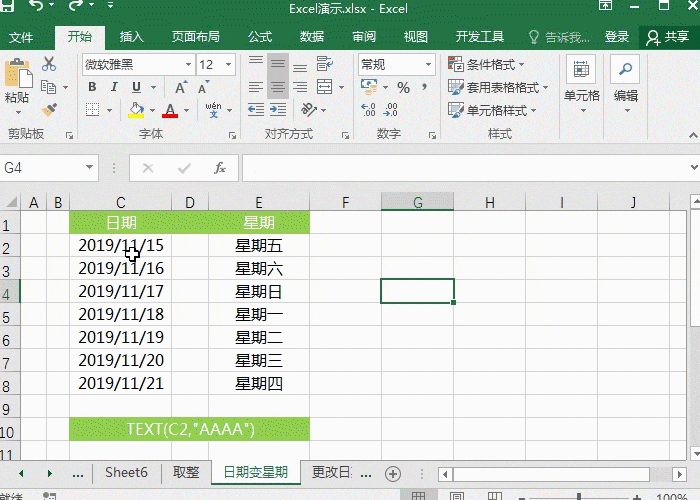Image resolution: width=700 pixels, height=500 pixels.
Task: Apply yellow fill color bucket
Action: tap(136, 110)
